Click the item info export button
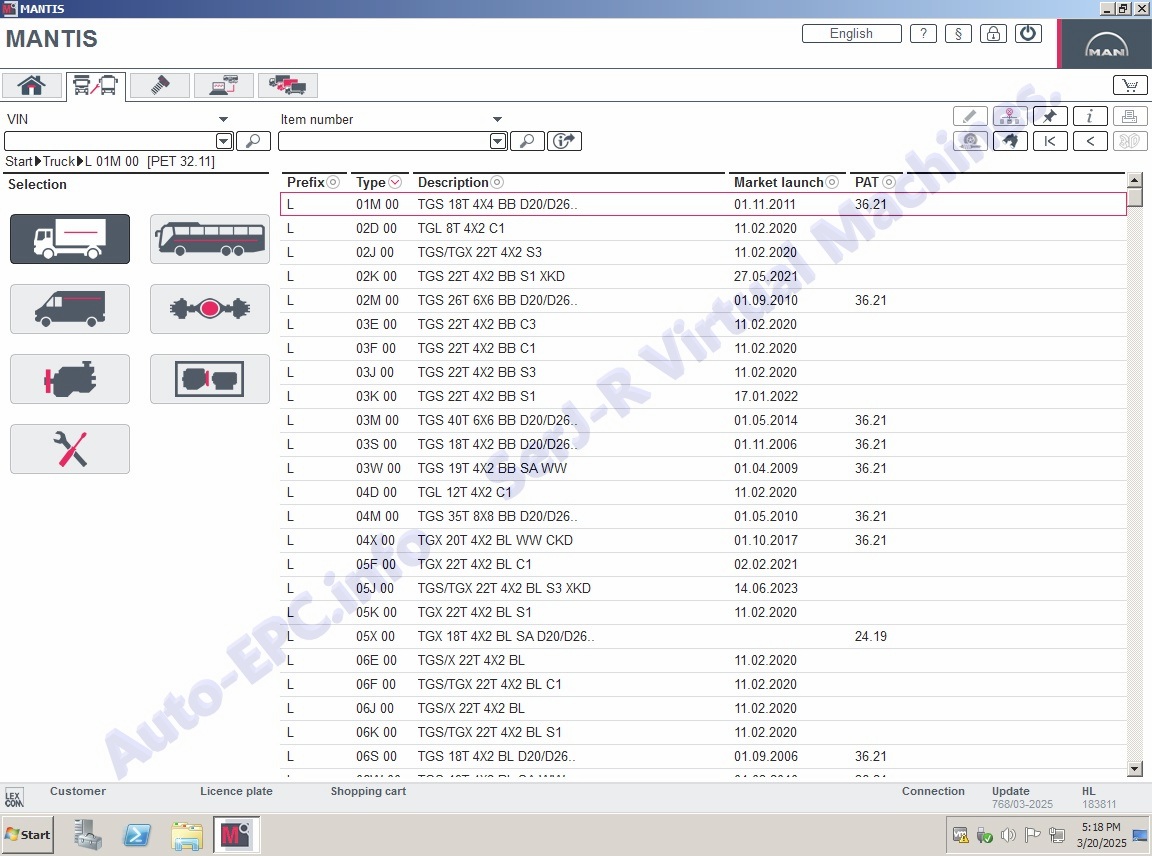Viewport: 1152px width, 856px height. tap(564, 141)
